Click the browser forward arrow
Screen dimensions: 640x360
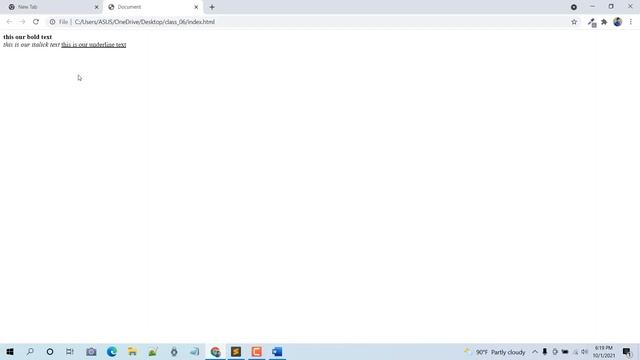22,22
